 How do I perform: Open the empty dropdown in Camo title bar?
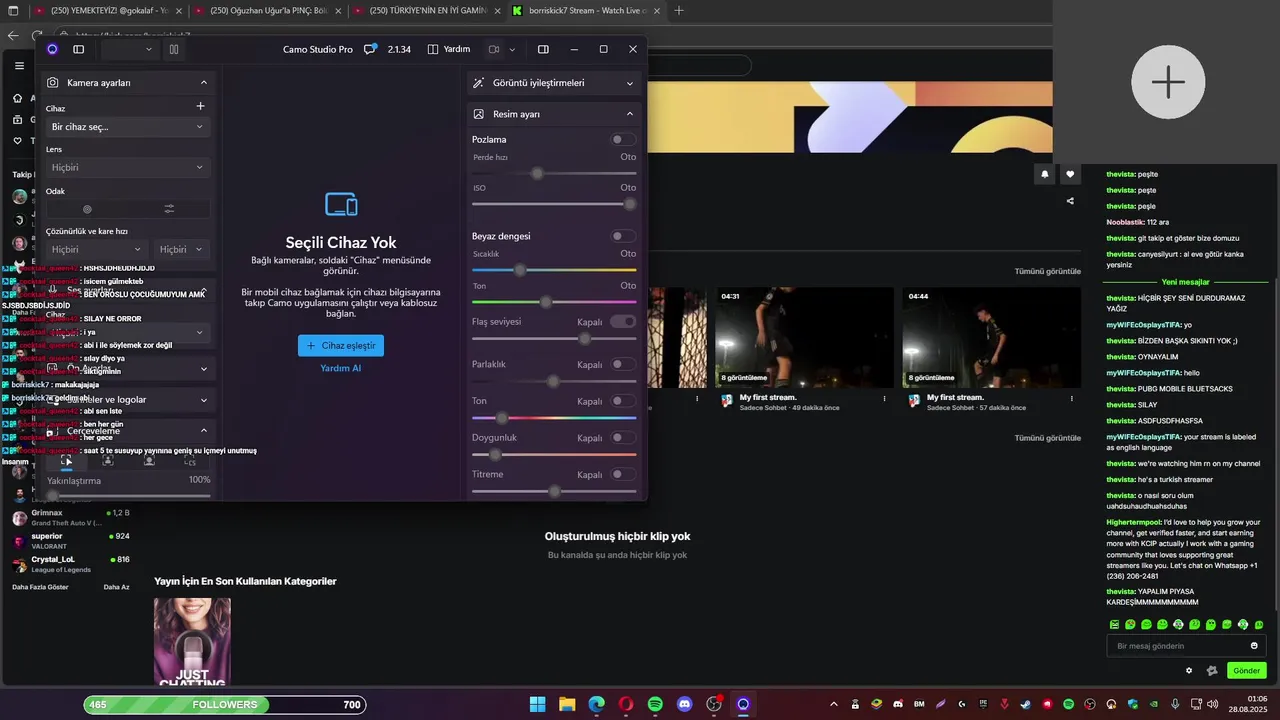point(129,49)
